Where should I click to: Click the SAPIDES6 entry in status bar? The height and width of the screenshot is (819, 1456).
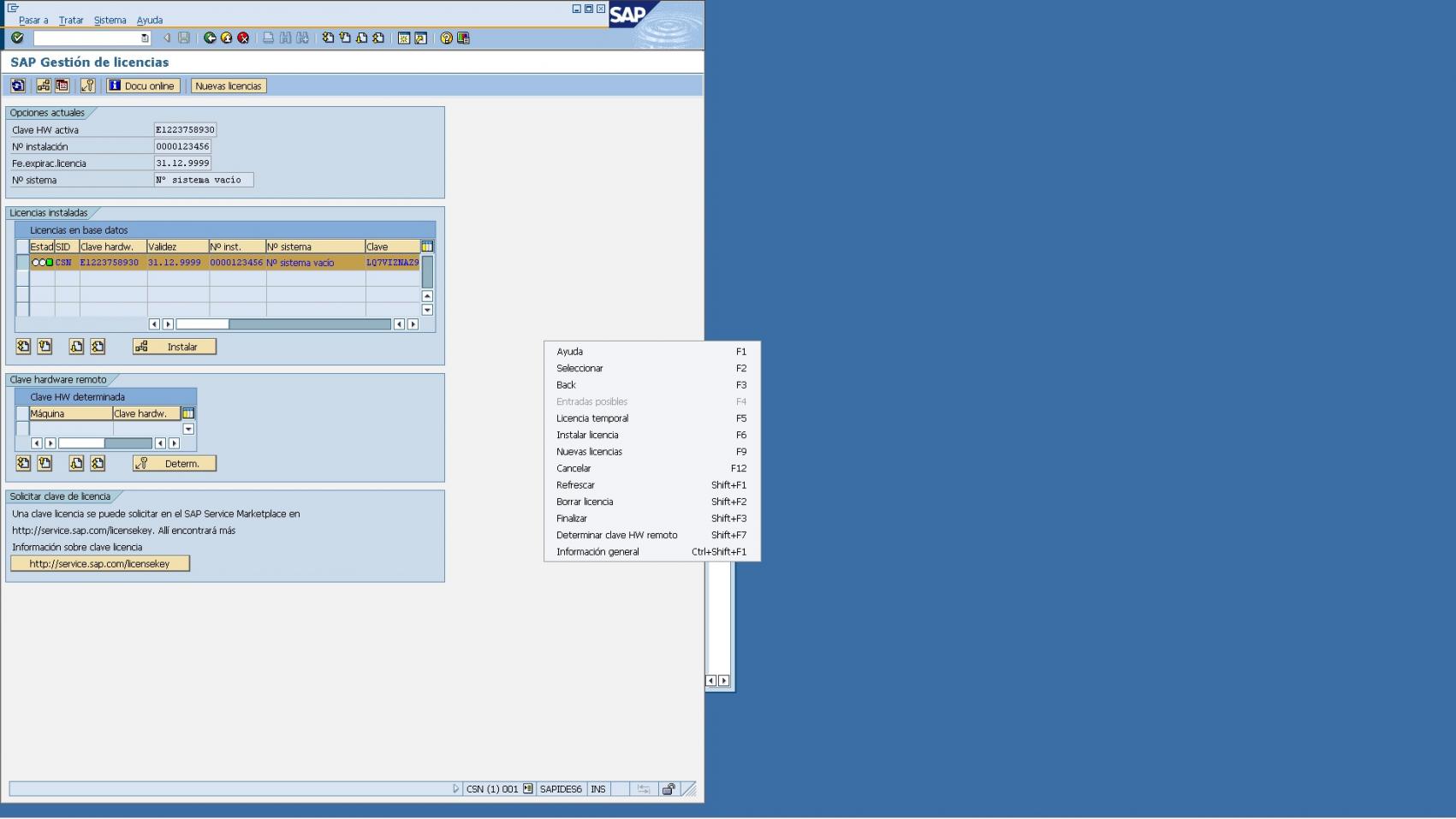tap(561, 789)
